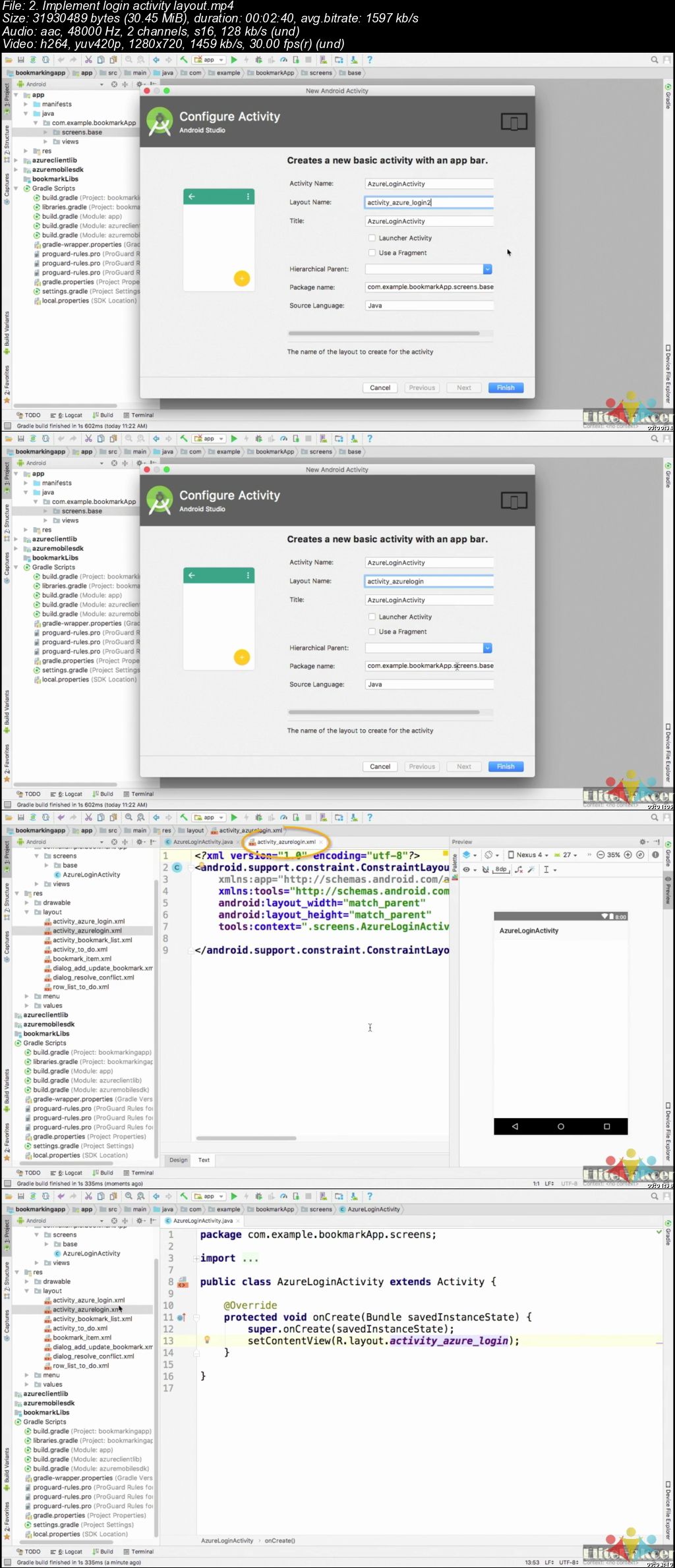Close the activity_azurelogin.xml editor tab

click(x=321, y=842)
